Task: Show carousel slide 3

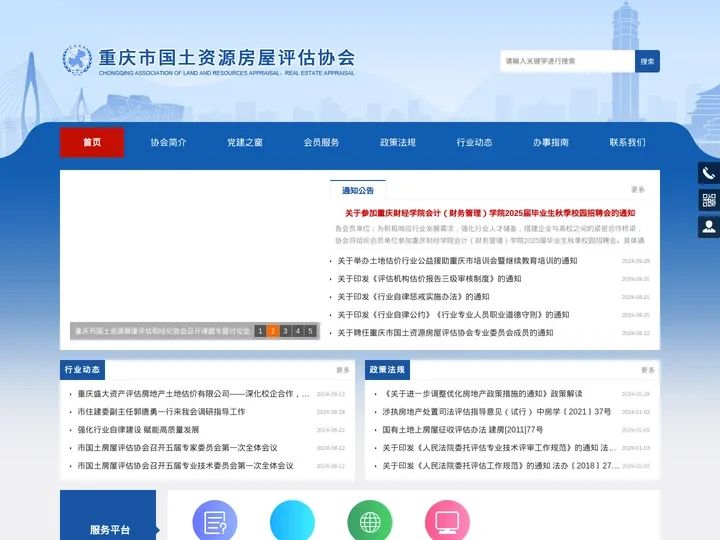Action: pyautogui.click(x=285, y=331)
